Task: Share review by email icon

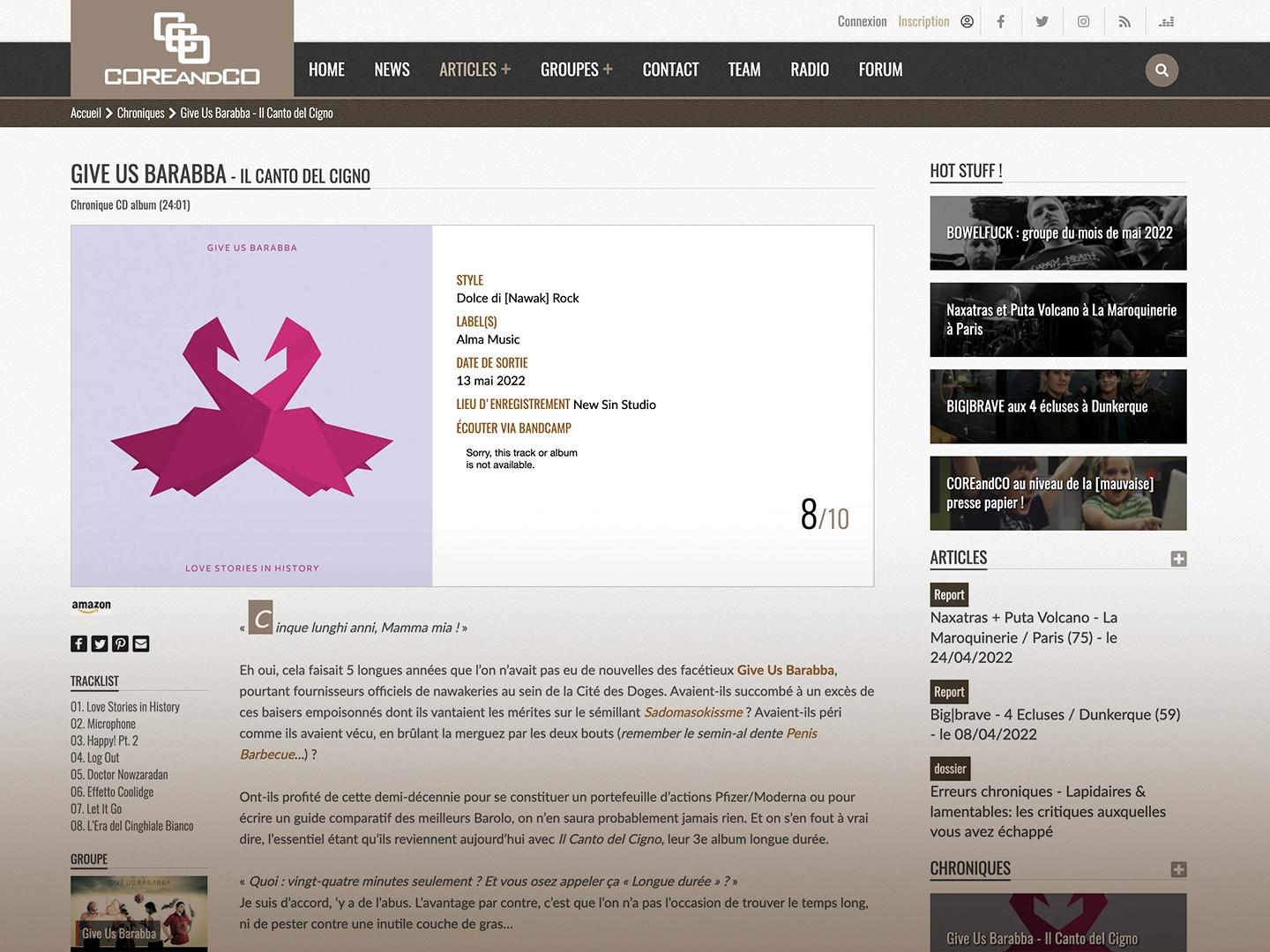Action: tap(141, 643)
